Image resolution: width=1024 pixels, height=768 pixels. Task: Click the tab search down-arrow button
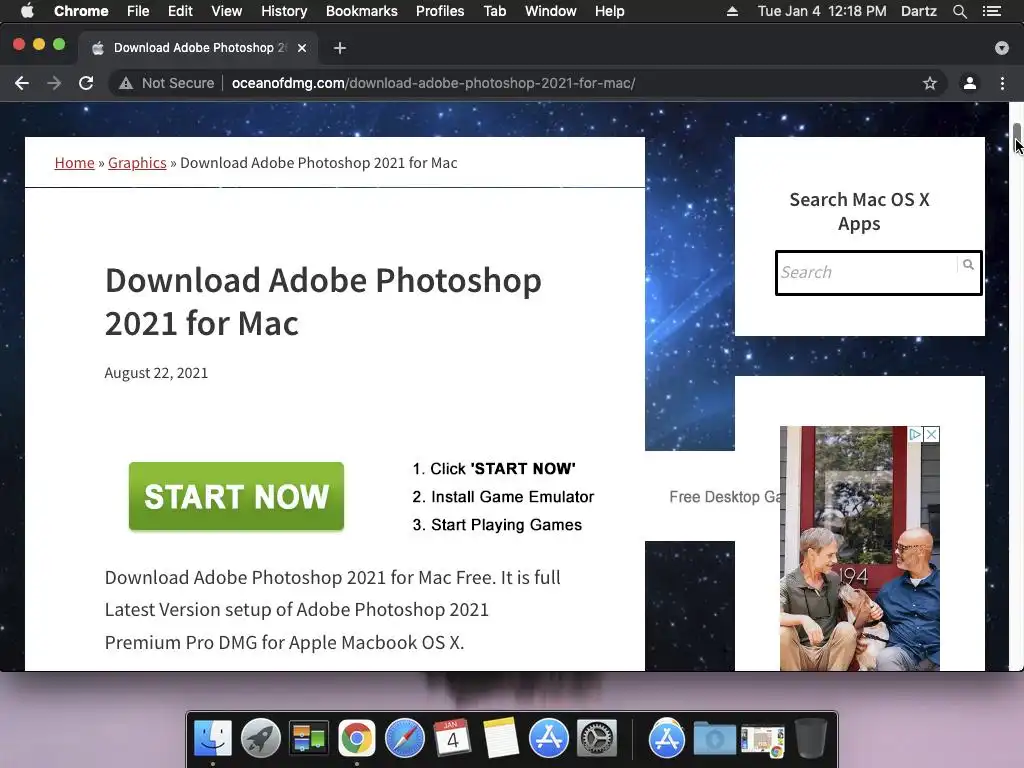tap(1002, 48)
